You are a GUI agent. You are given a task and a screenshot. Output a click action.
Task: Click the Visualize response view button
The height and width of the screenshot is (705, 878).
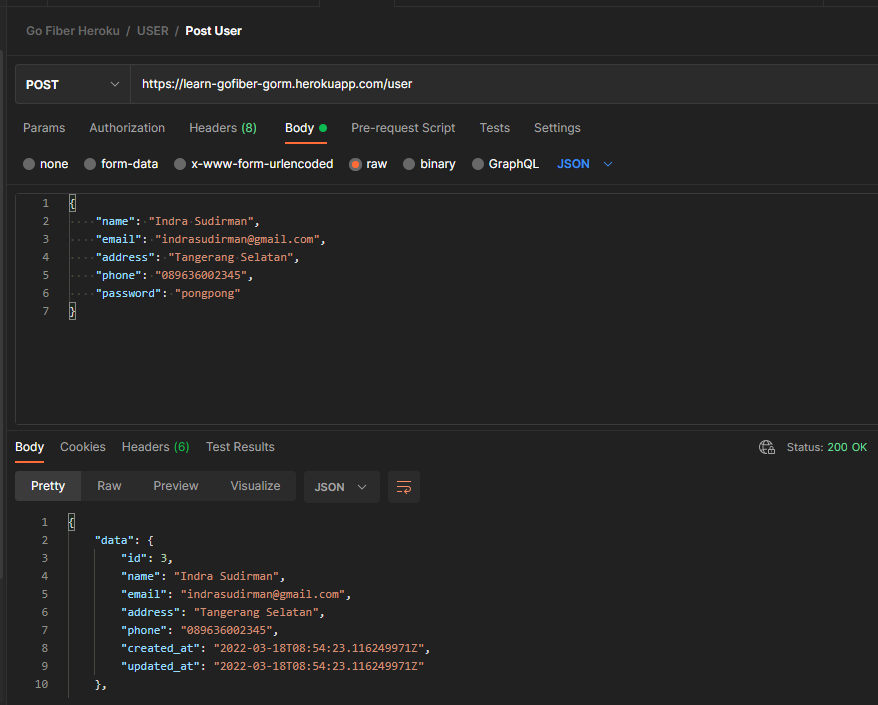(255, 486)
